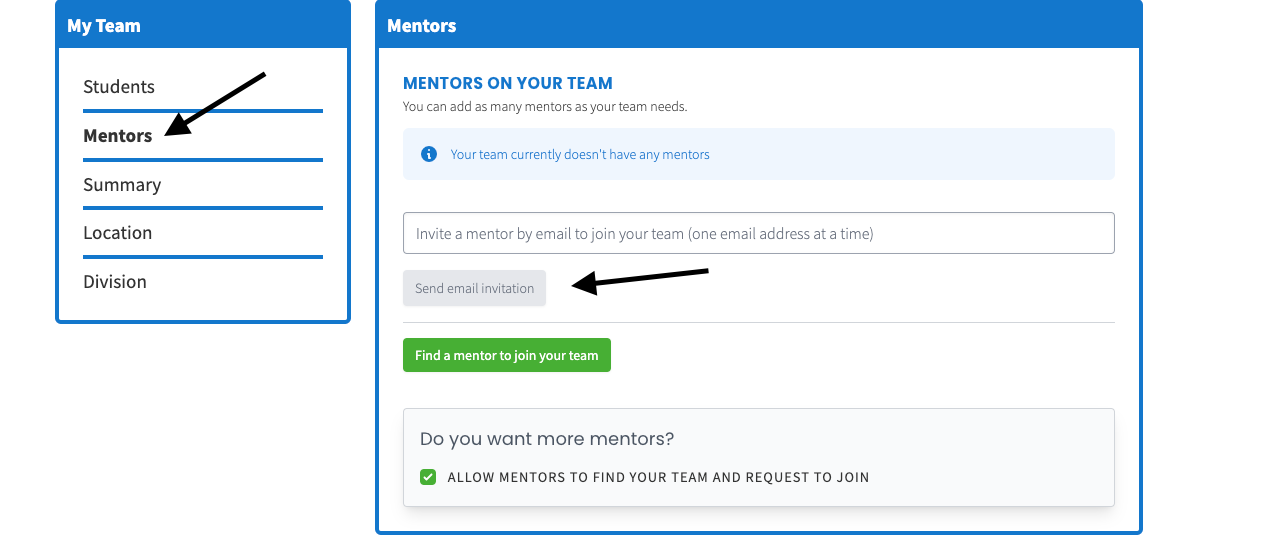This screenshot has width=1282, height=548.
Task: Open the Location section
Action: click(118, 233)
